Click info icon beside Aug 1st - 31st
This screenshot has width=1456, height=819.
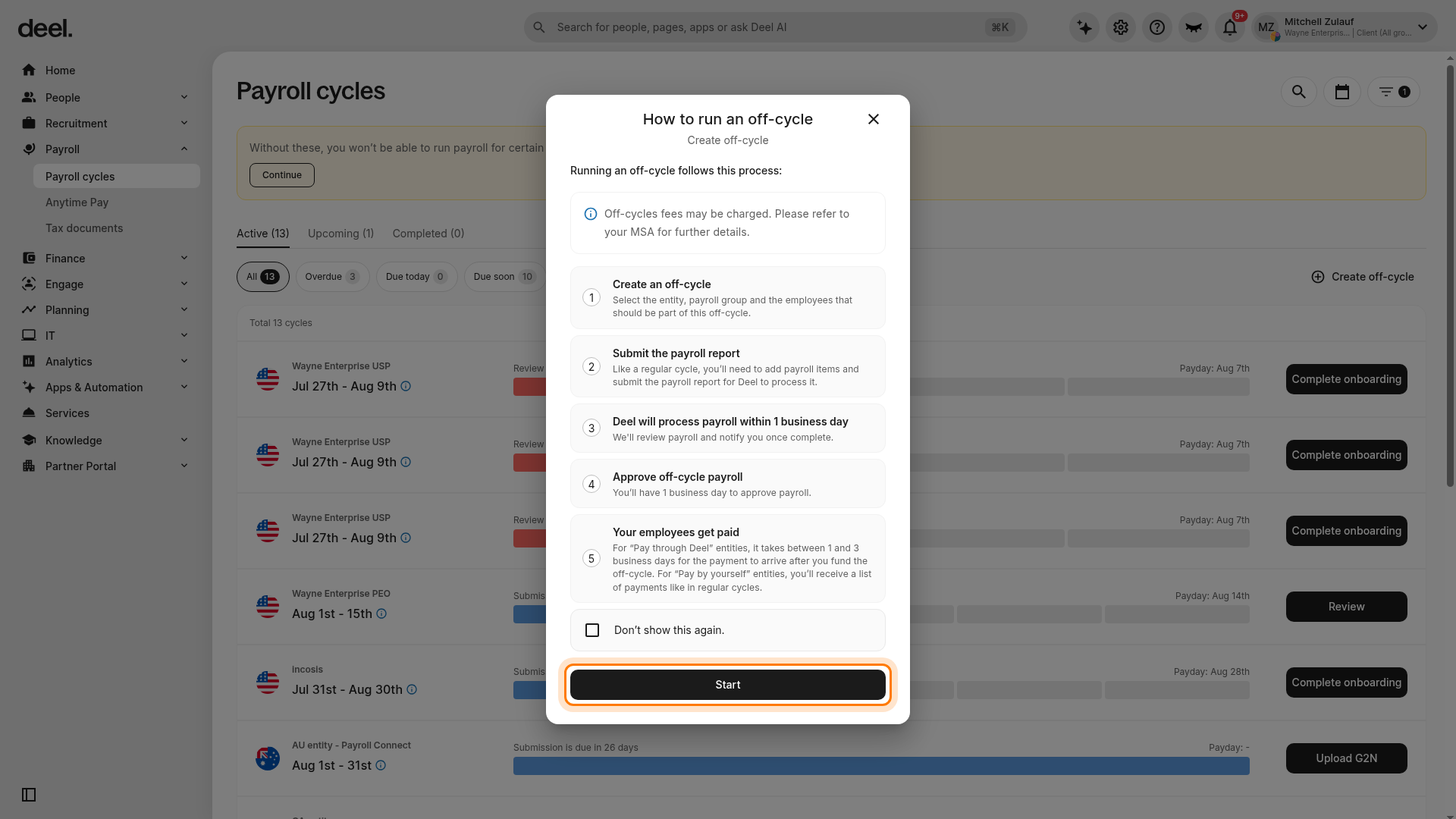381,765
